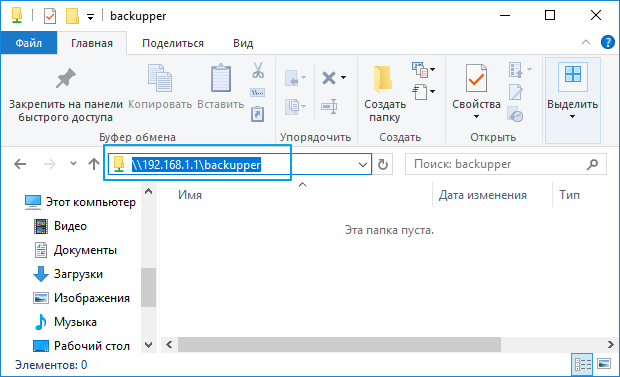Image resolution: width=620 pixels, height=377 pixels.
Task: Click the Rename icon
Action: [x=329, y=106]
